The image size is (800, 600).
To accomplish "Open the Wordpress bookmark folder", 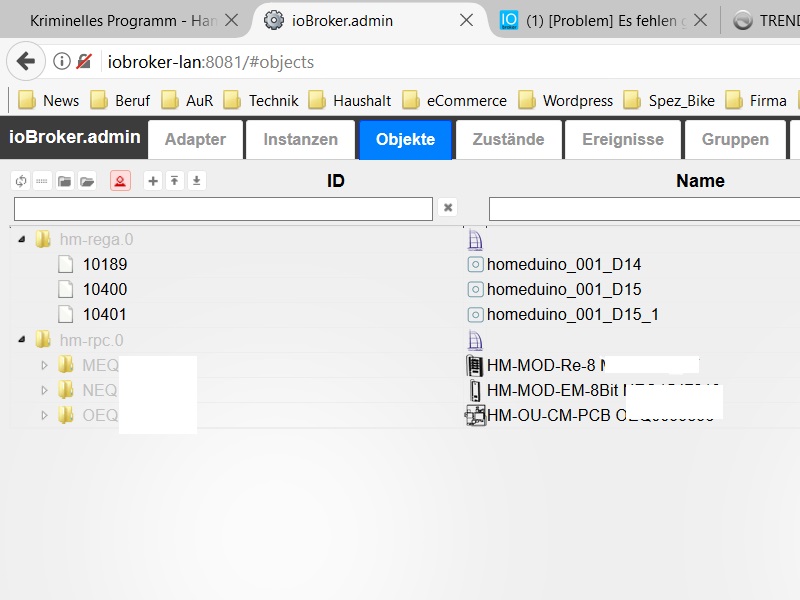I will 565,101.
